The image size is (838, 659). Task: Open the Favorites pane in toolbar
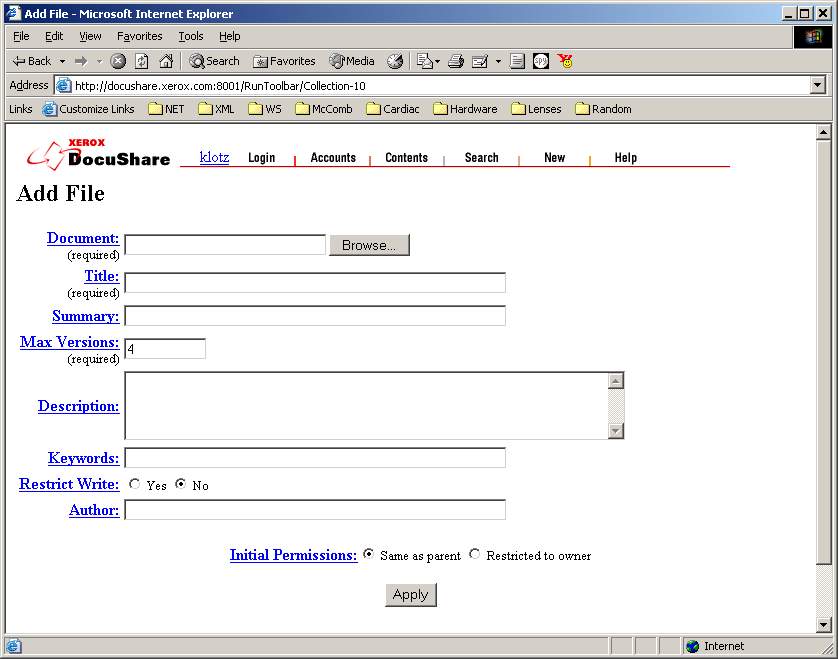[x=284, y=61]
